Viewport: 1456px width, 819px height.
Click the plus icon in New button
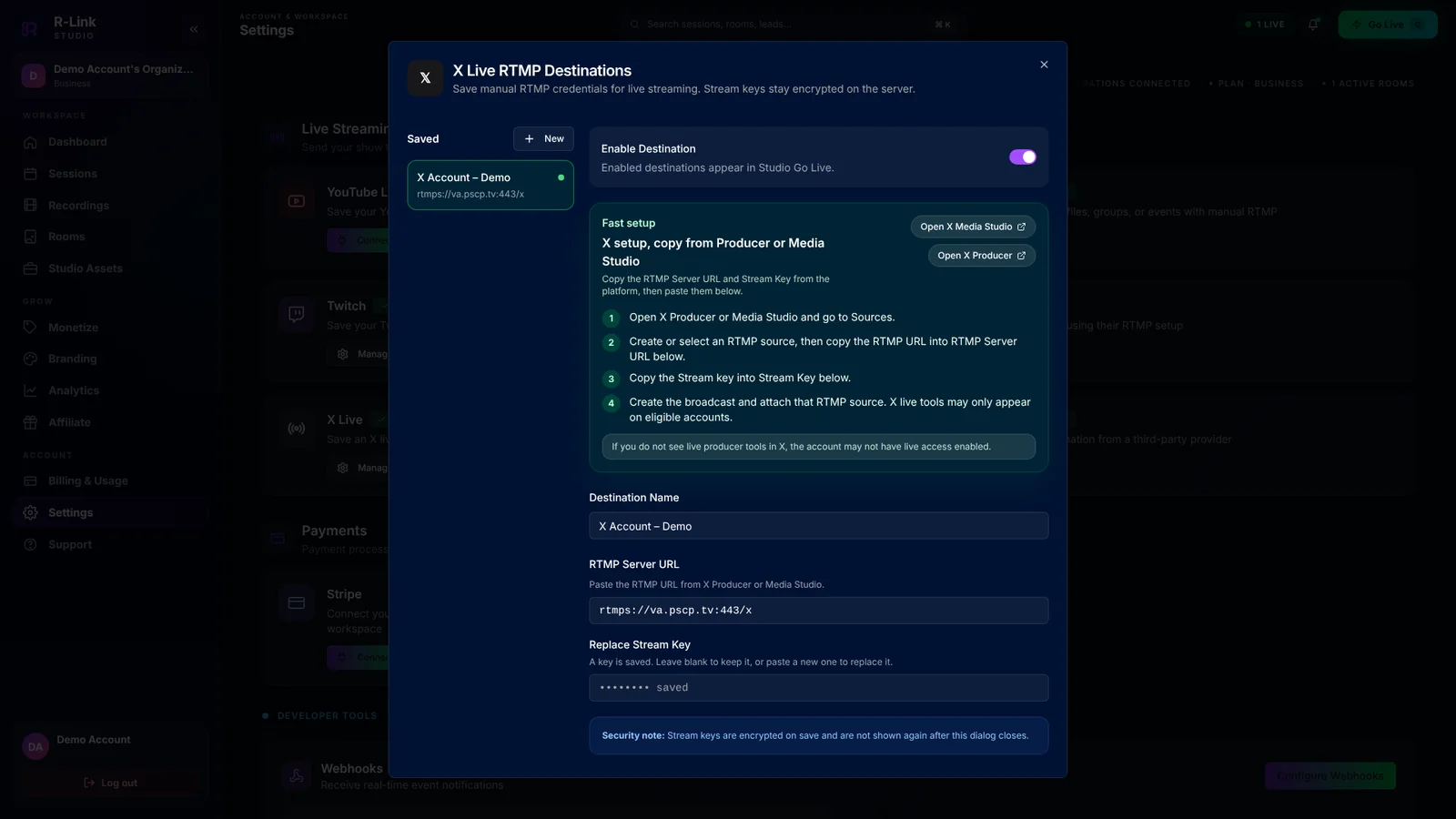pyautogui.click(x=529, y=138)
